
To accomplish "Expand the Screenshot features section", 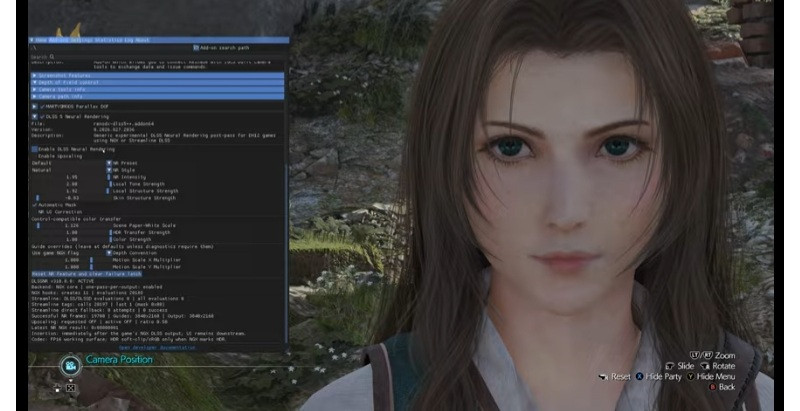I will 158,75.
